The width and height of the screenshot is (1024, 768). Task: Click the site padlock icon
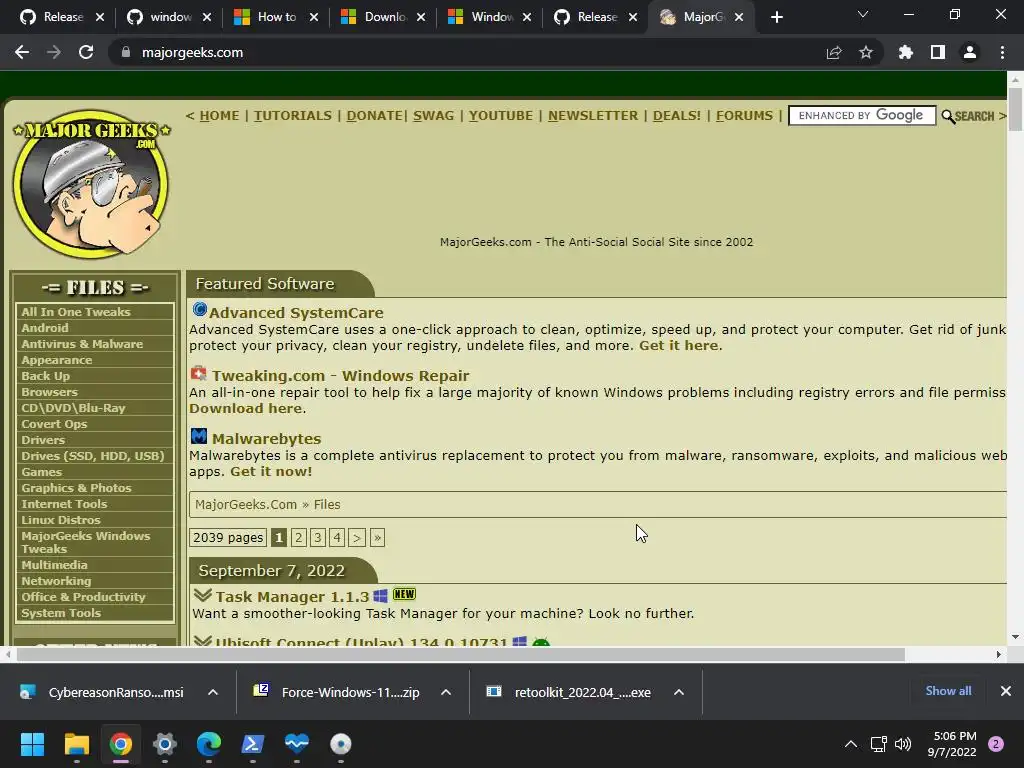126,52
